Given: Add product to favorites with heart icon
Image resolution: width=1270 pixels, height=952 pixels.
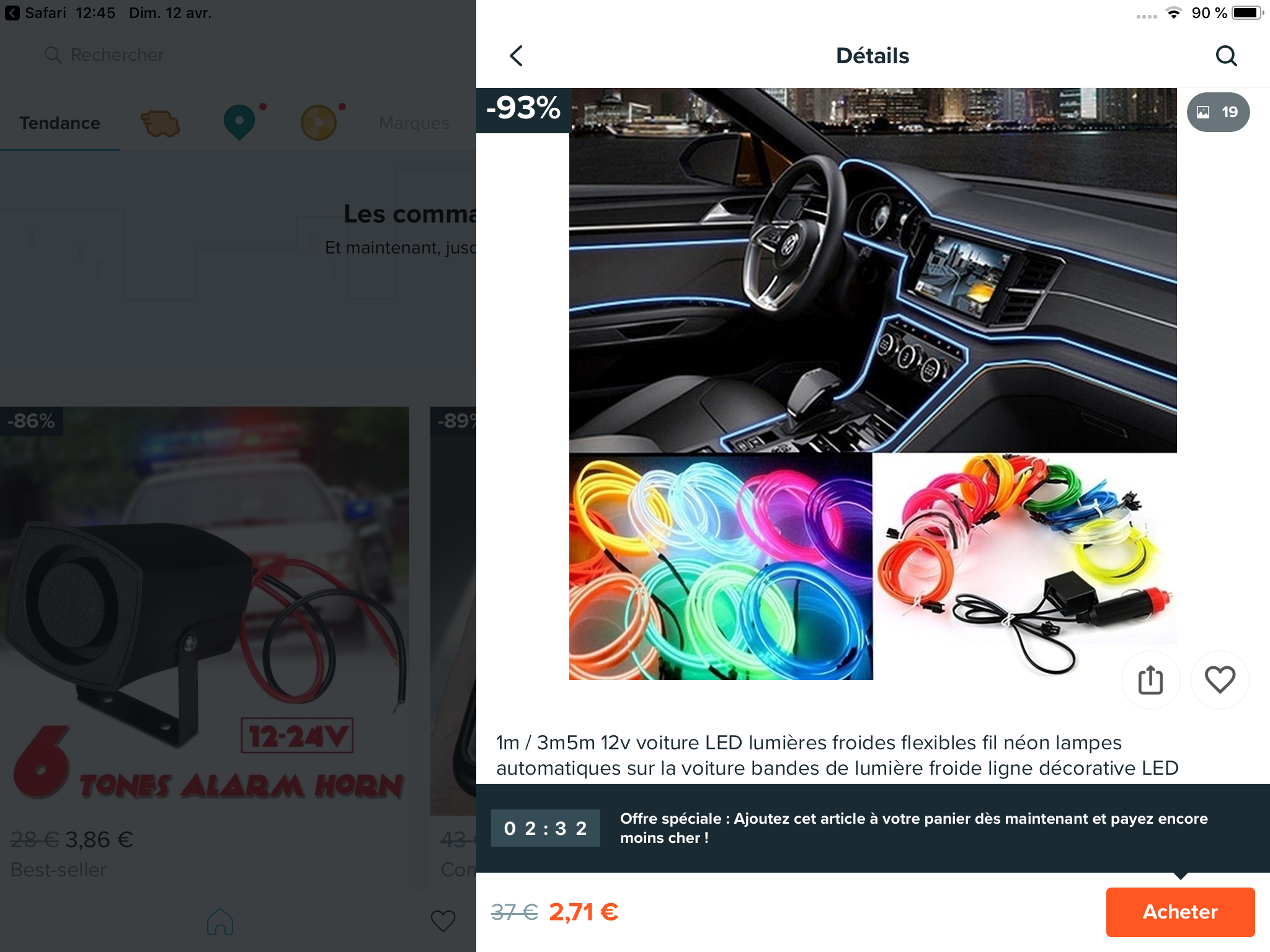Looking at the screenshot, I should point(1220,679).
